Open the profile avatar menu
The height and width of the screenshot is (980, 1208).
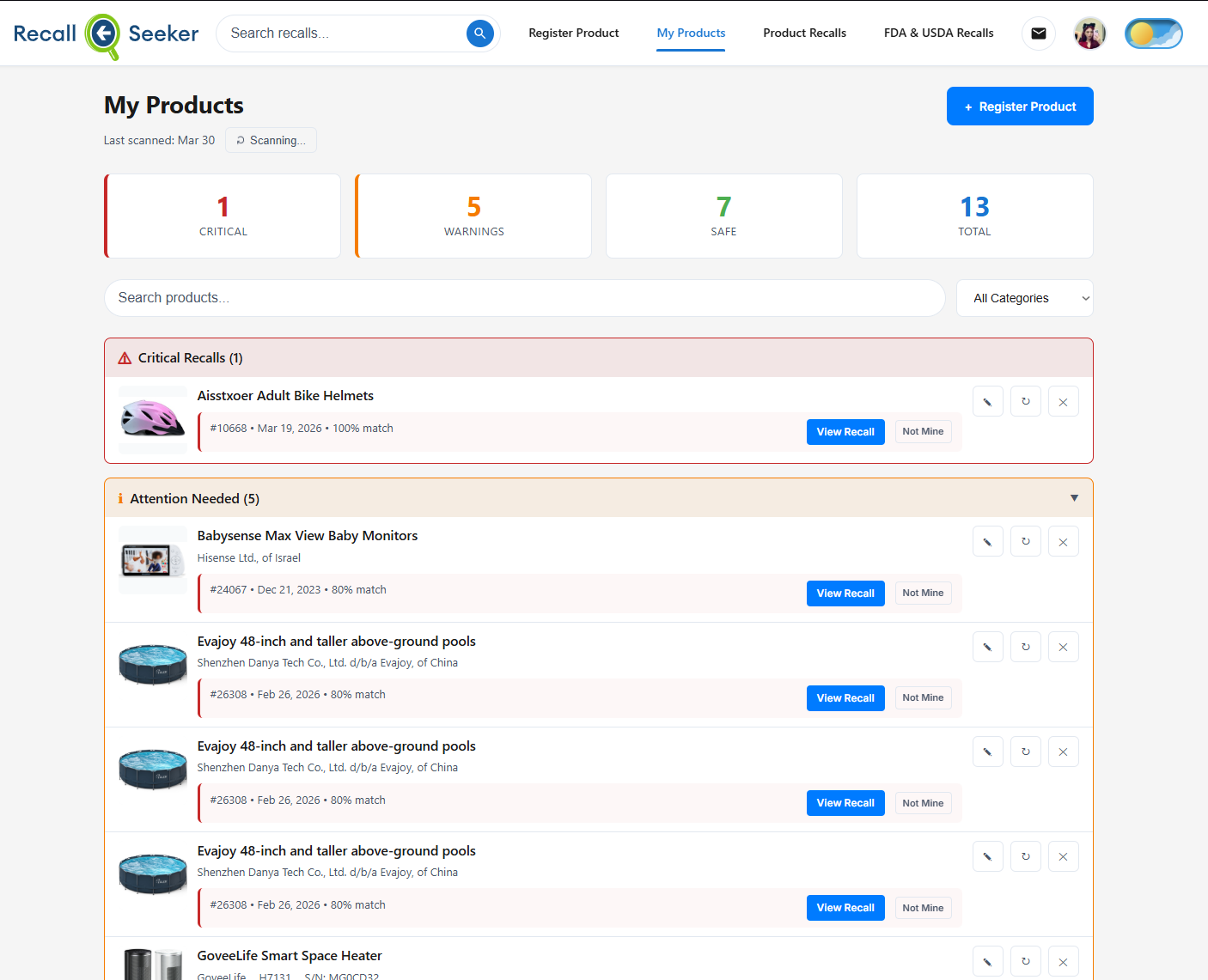pos(1089,33)
